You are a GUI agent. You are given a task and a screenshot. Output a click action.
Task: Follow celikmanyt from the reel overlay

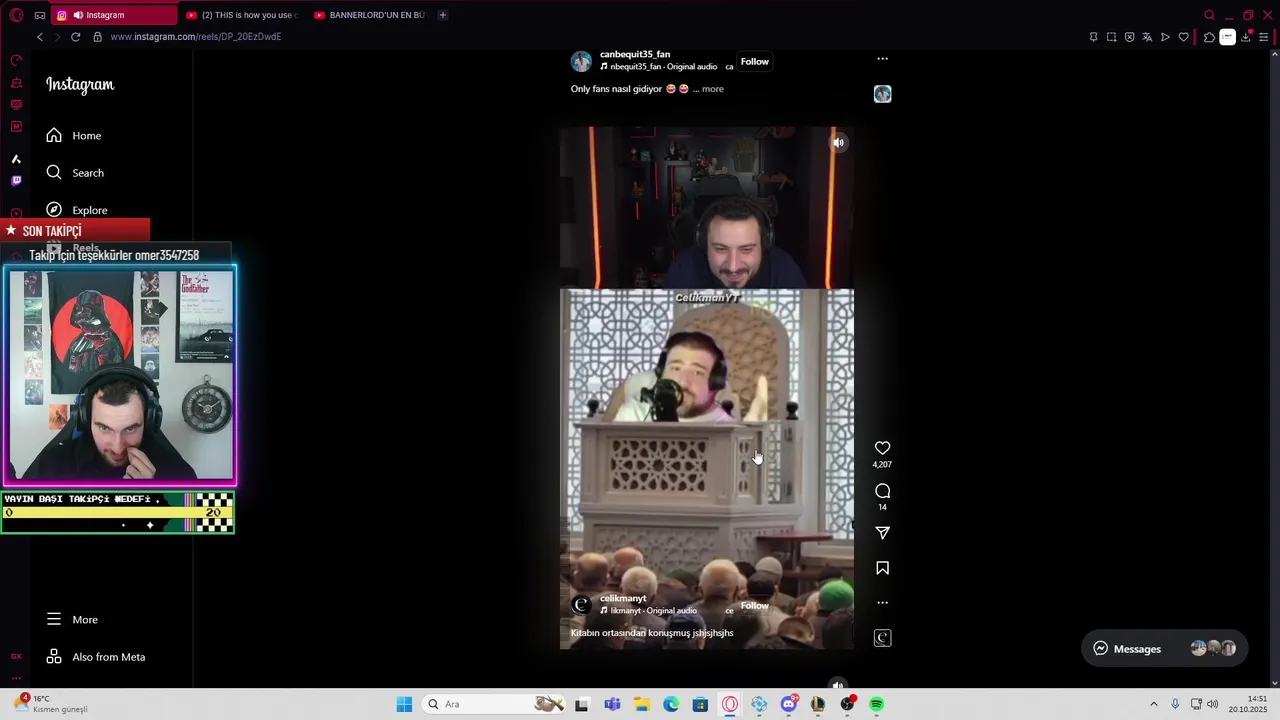click(x=755, y=606)
